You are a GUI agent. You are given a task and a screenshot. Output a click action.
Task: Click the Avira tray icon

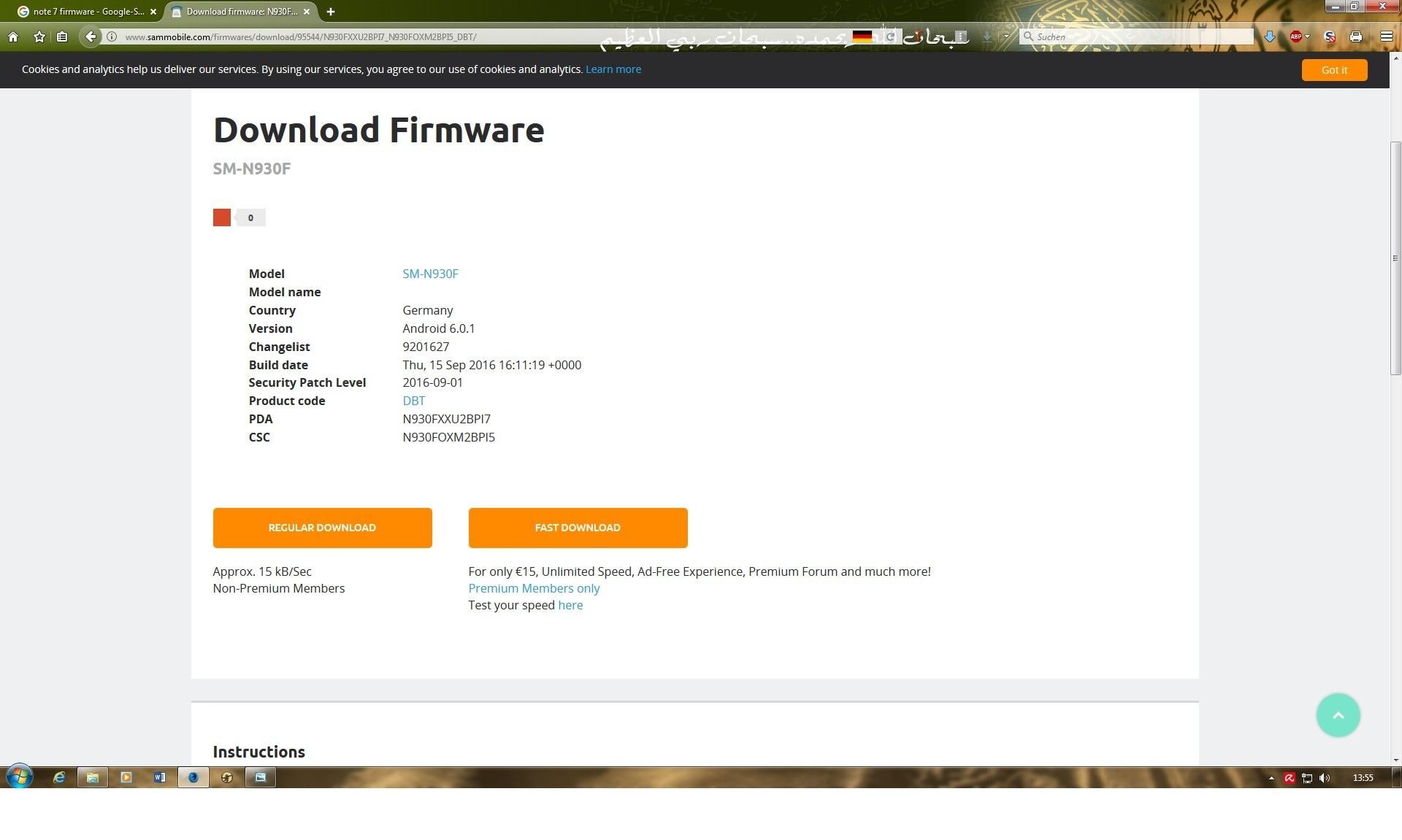(x=1290, y=778)
